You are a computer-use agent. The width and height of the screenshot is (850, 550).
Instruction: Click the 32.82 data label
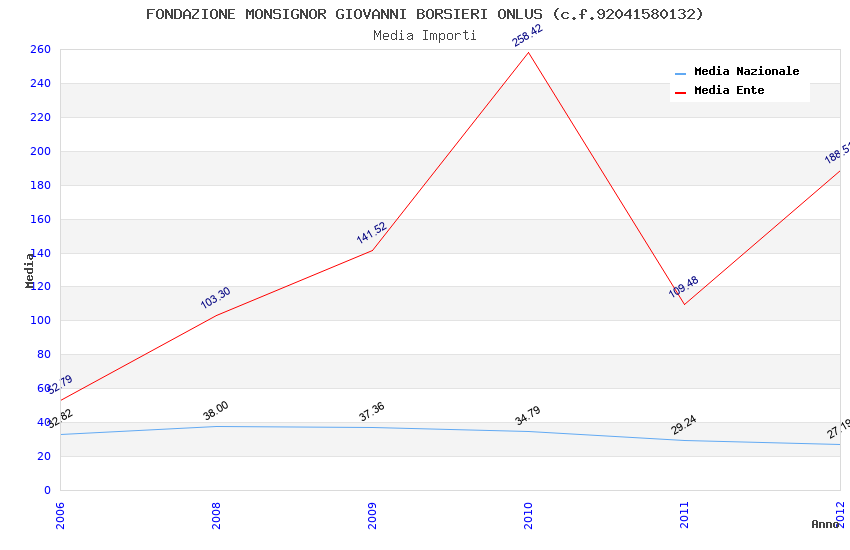coord(60,418)
